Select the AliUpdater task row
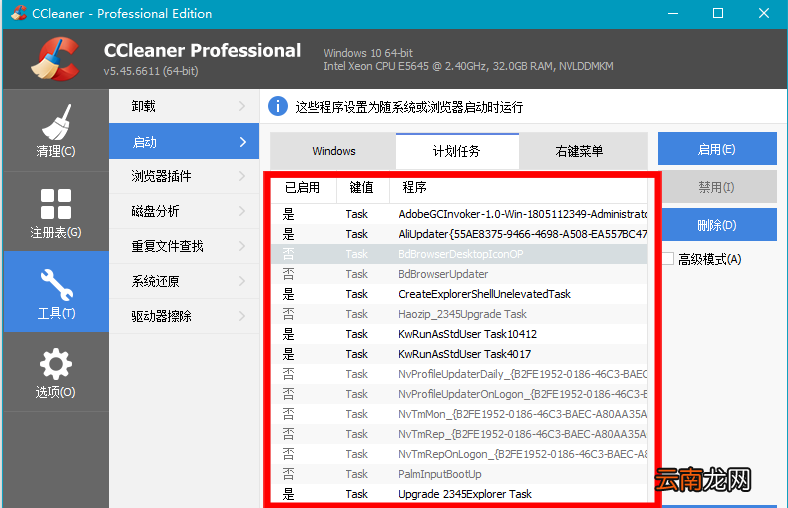 click(x=459, y=234)
